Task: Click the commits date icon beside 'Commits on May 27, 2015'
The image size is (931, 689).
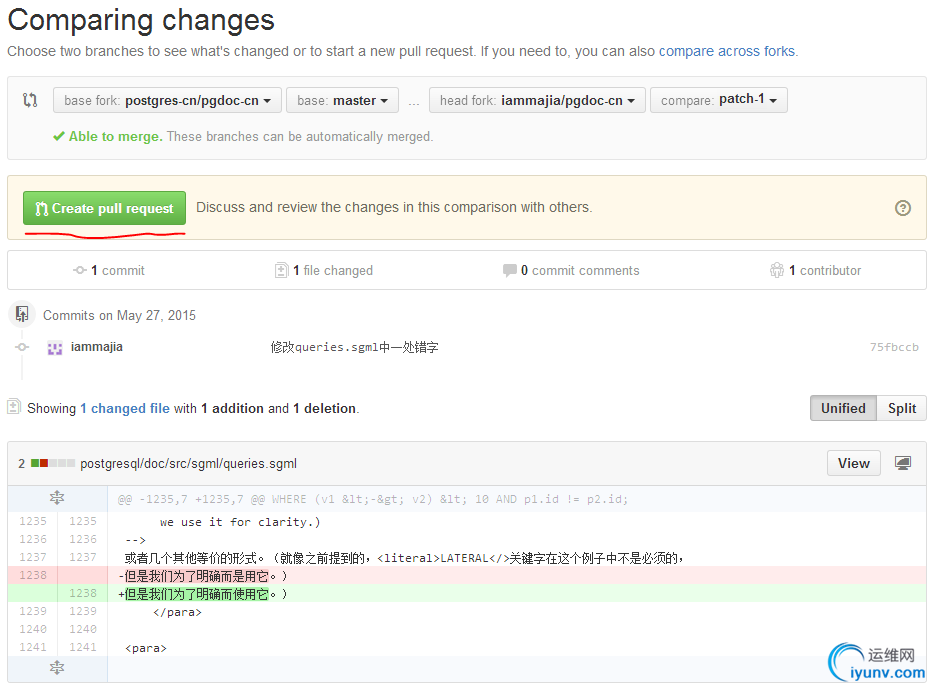Action: click(x=22, y=314)
